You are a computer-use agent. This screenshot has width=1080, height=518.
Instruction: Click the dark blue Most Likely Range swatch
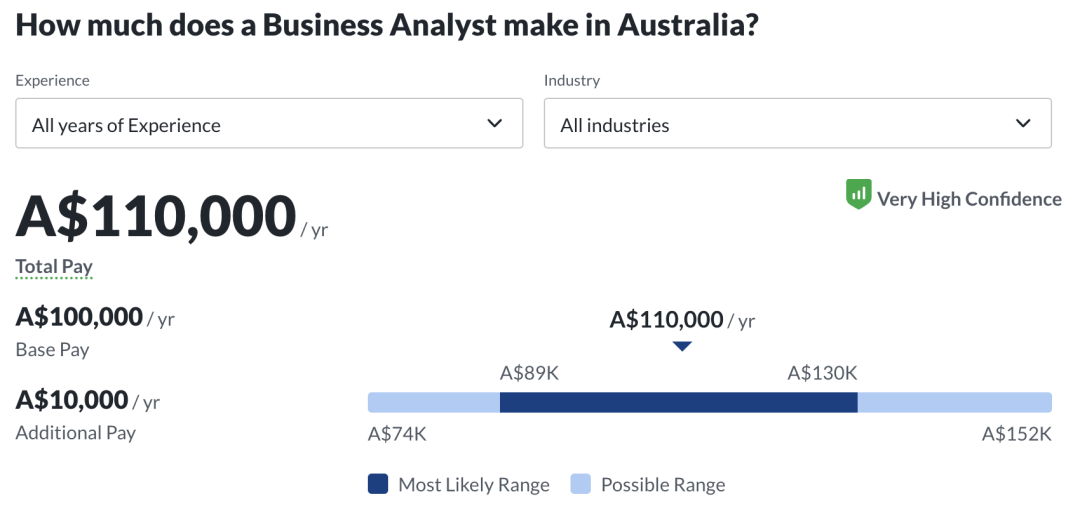(x=378, y=484)
